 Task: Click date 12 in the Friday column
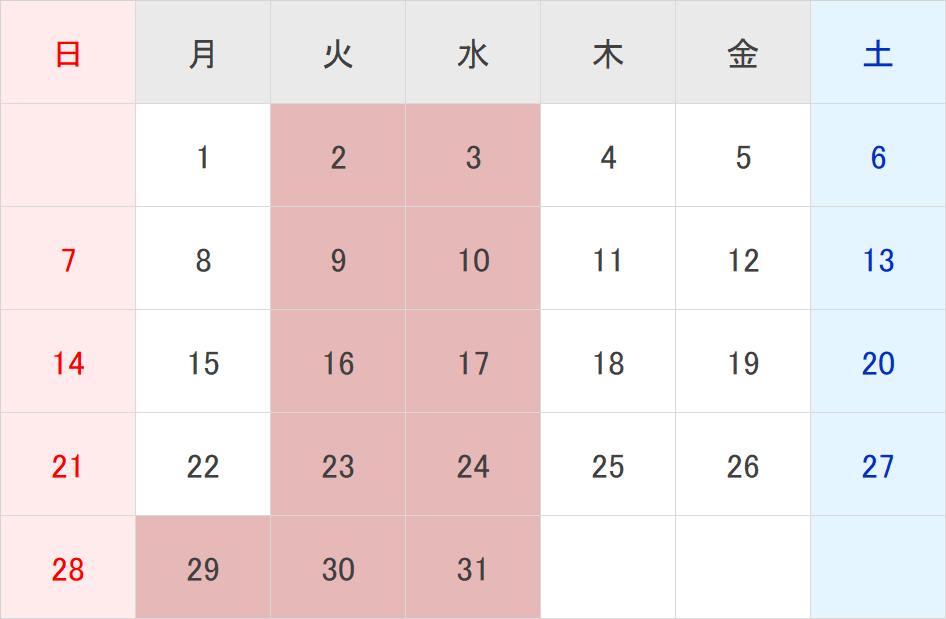pyautogui.click(x=743, y=261)
